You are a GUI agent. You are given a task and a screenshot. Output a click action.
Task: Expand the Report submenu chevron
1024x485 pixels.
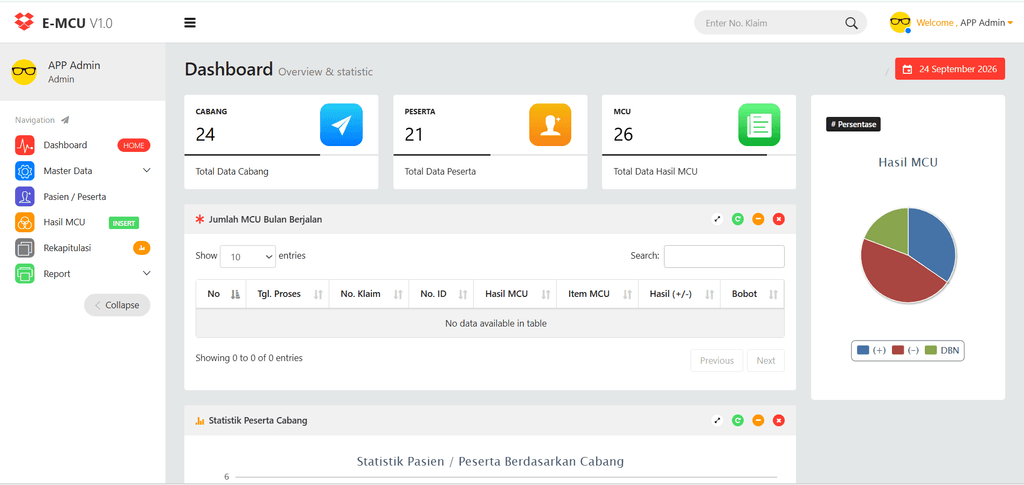(146, 273)
